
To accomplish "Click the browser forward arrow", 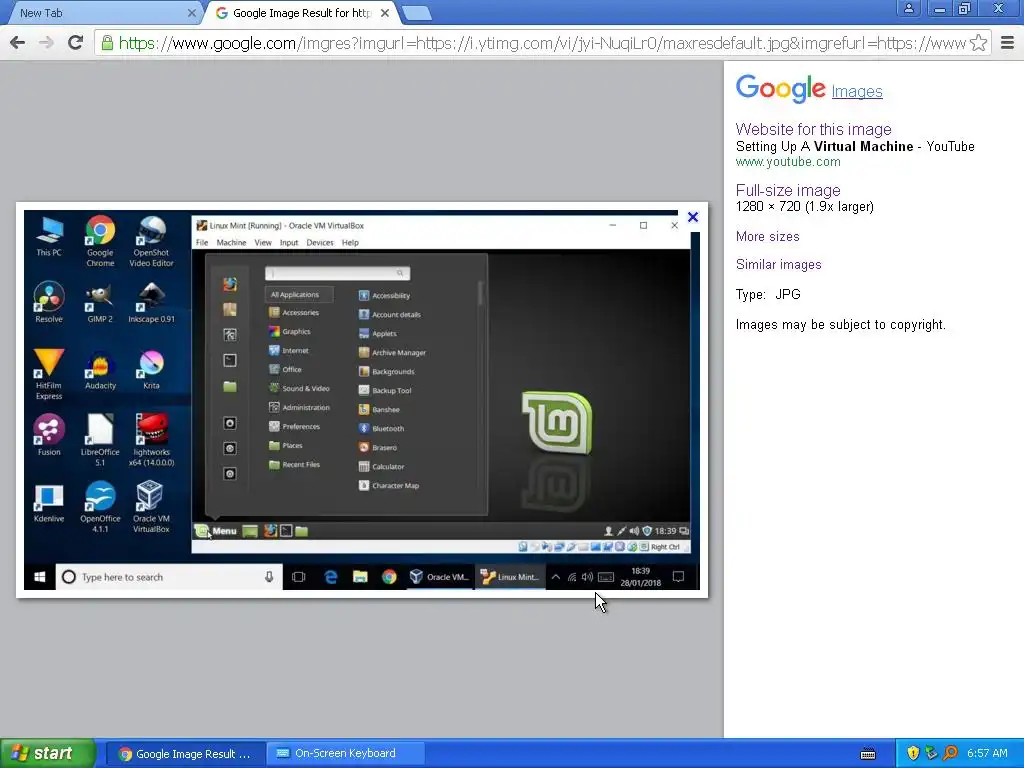I will 46,43.
